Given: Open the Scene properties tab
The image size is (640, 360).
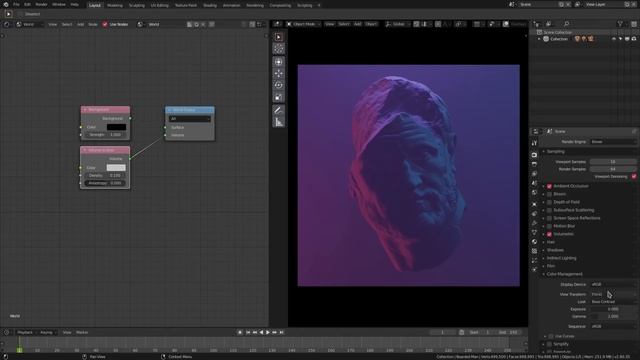Looking at the screenshot, I should (534, 183).
